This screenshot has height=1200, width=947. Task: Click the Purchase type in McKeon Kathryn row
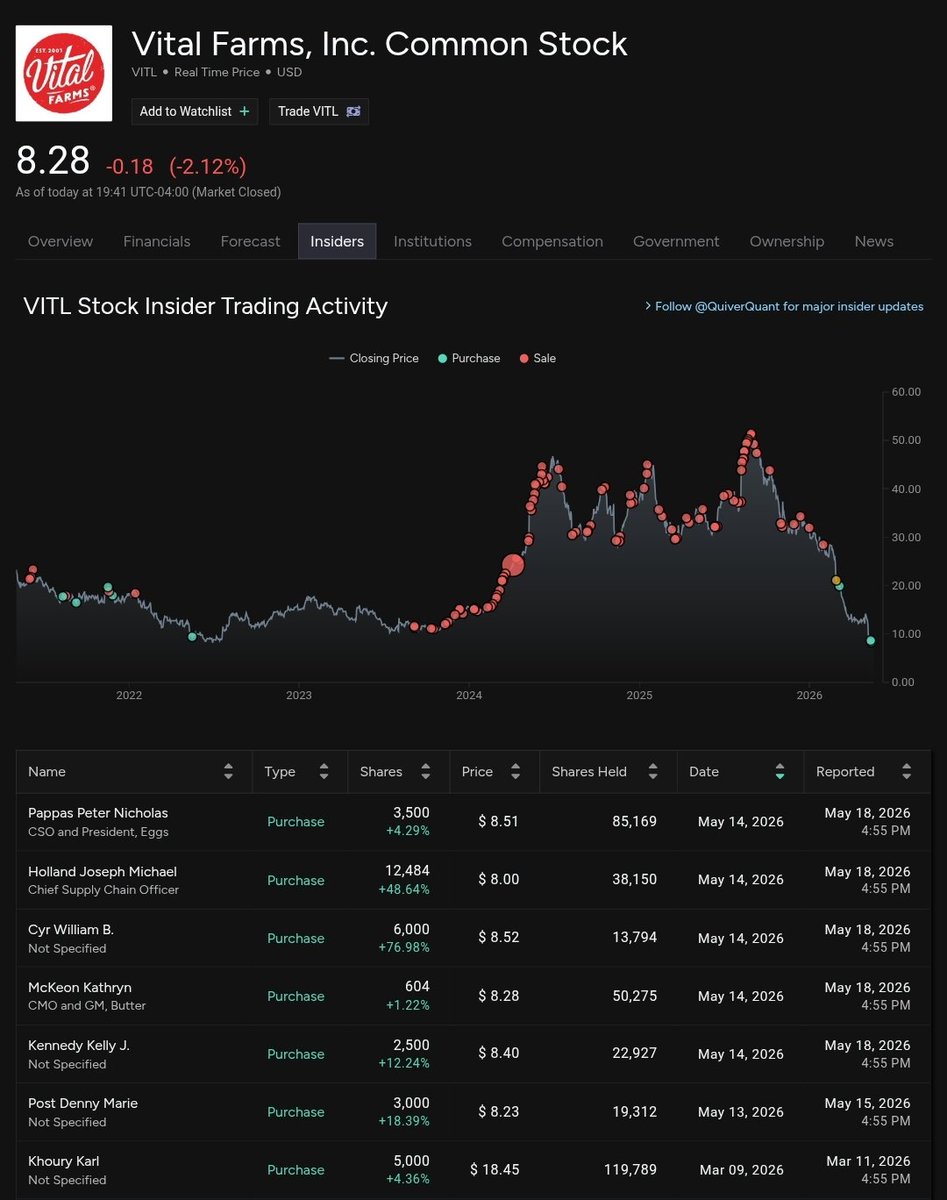click(x=296, y=995)
